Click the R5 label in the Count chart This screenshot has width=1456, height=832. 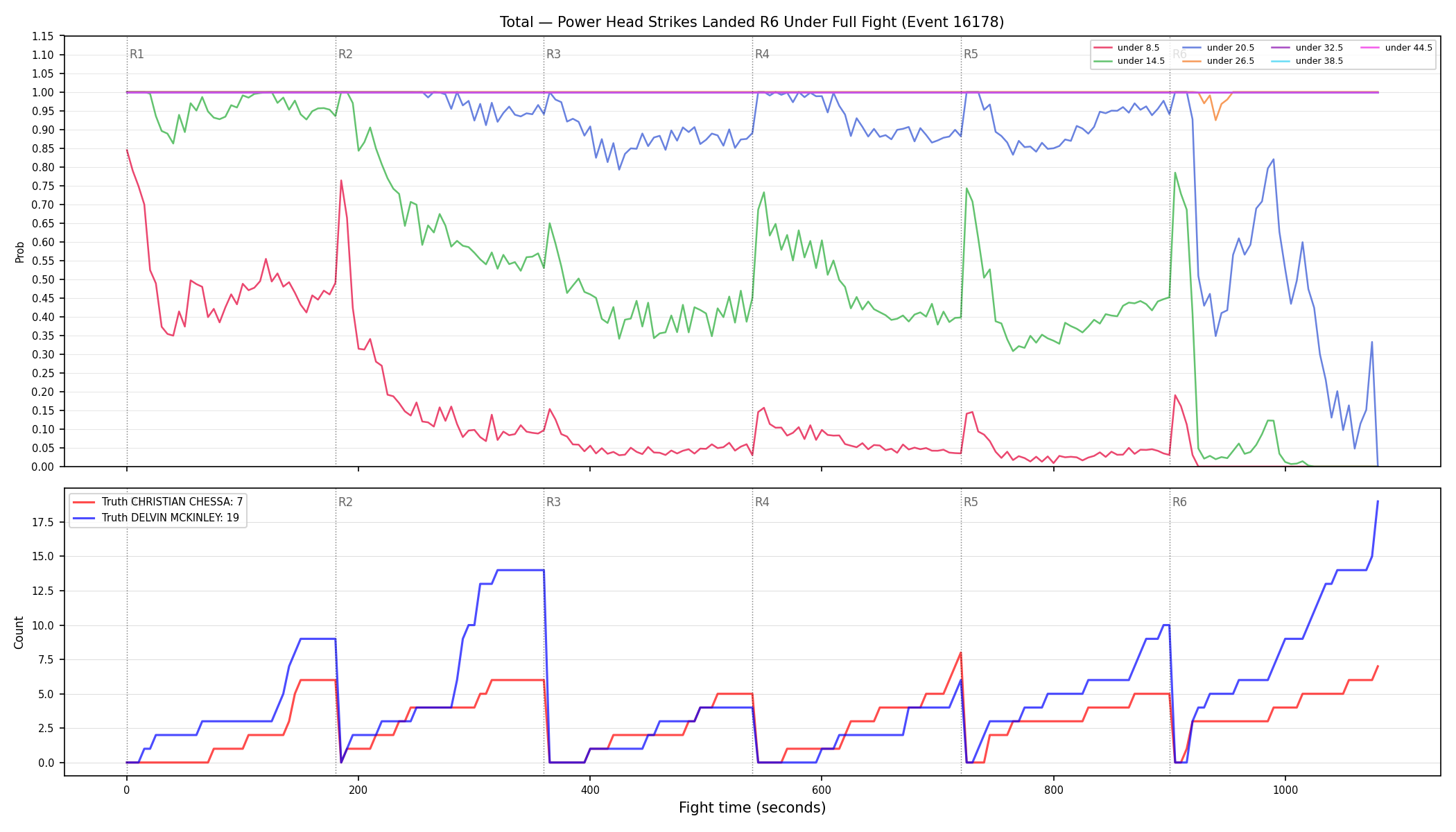click(x=971, y=502)
